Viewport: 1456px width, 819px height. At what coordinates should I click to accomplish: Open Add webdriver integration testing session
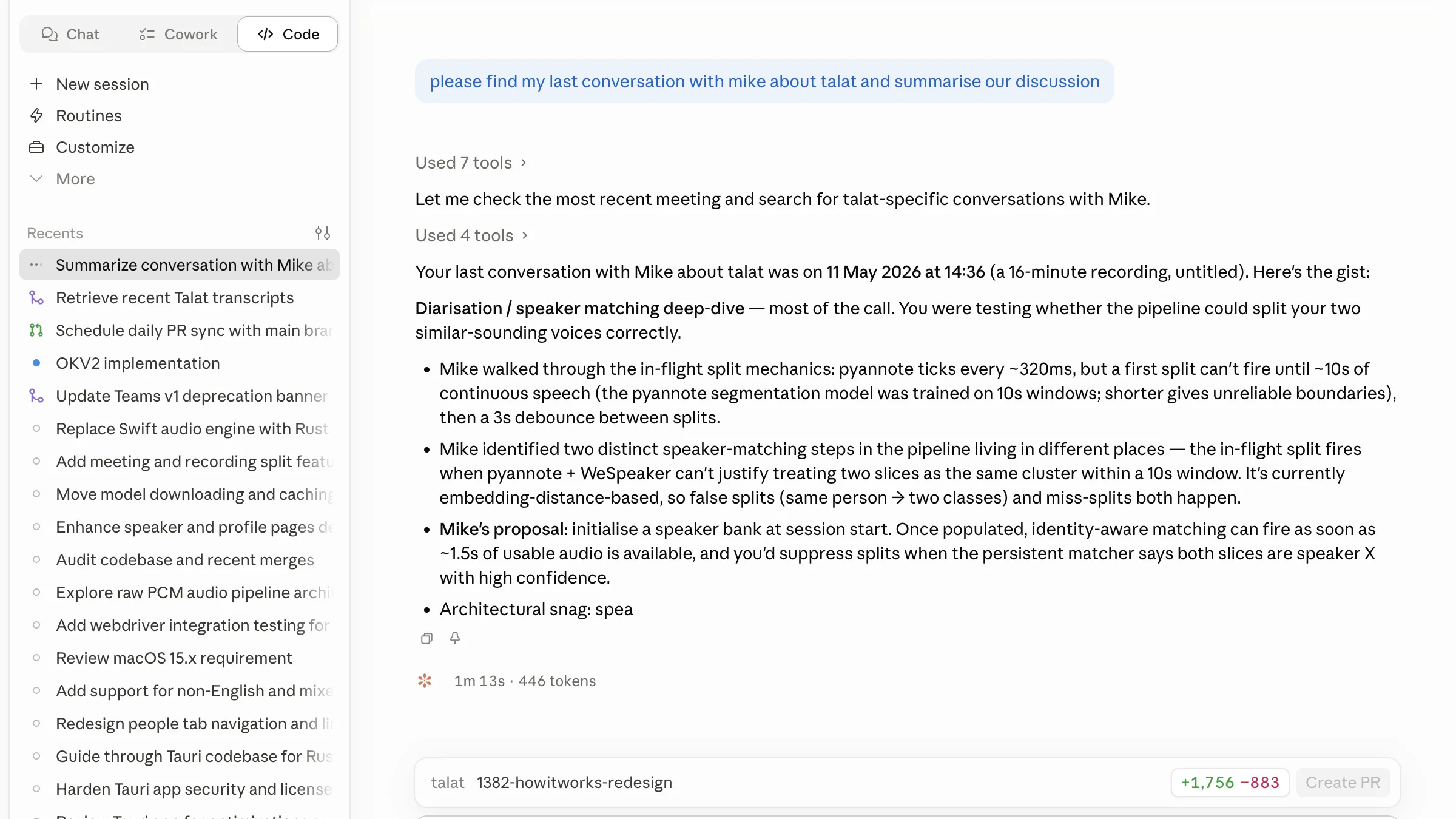(x=180, y=625)
